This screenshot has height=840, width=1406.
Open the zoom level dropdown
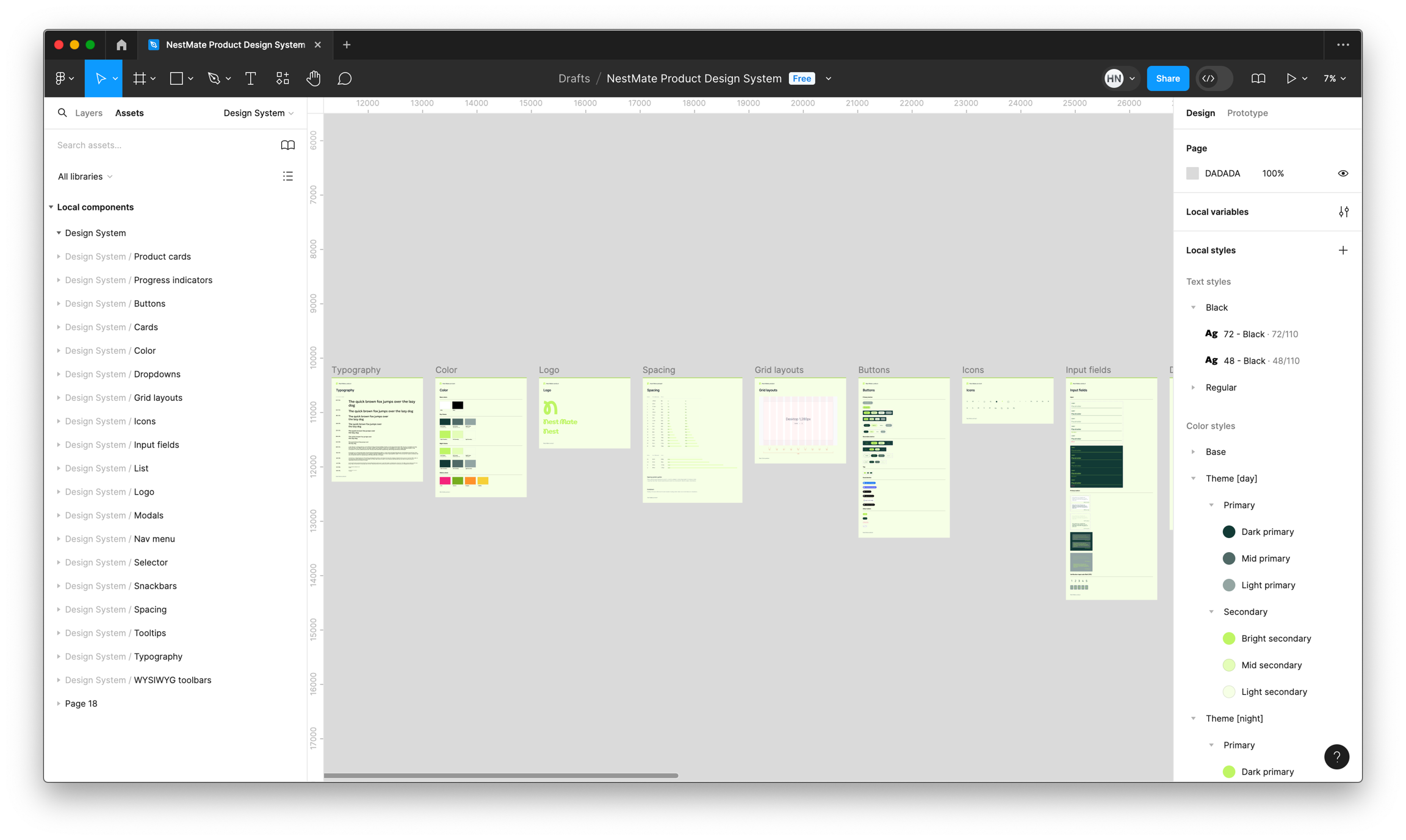[x=1334, y=78]
